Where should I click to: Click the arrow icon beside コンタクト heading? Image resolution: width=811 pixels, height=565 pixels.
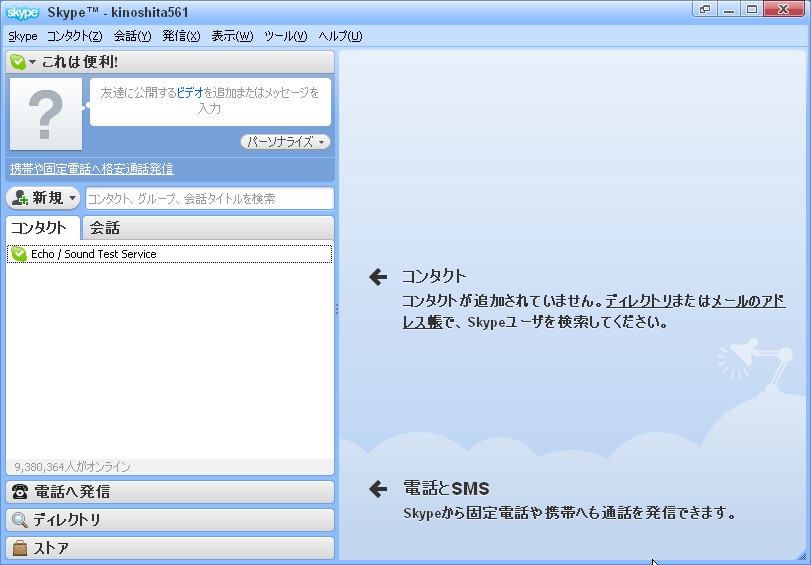pyautogui.click(x=378, y=277)
